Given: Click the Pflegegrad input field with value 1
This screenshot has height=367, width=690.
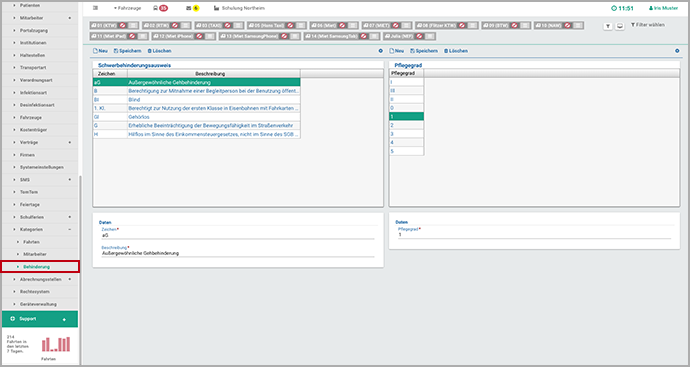Looking at the screenshot, I should 534,235.
